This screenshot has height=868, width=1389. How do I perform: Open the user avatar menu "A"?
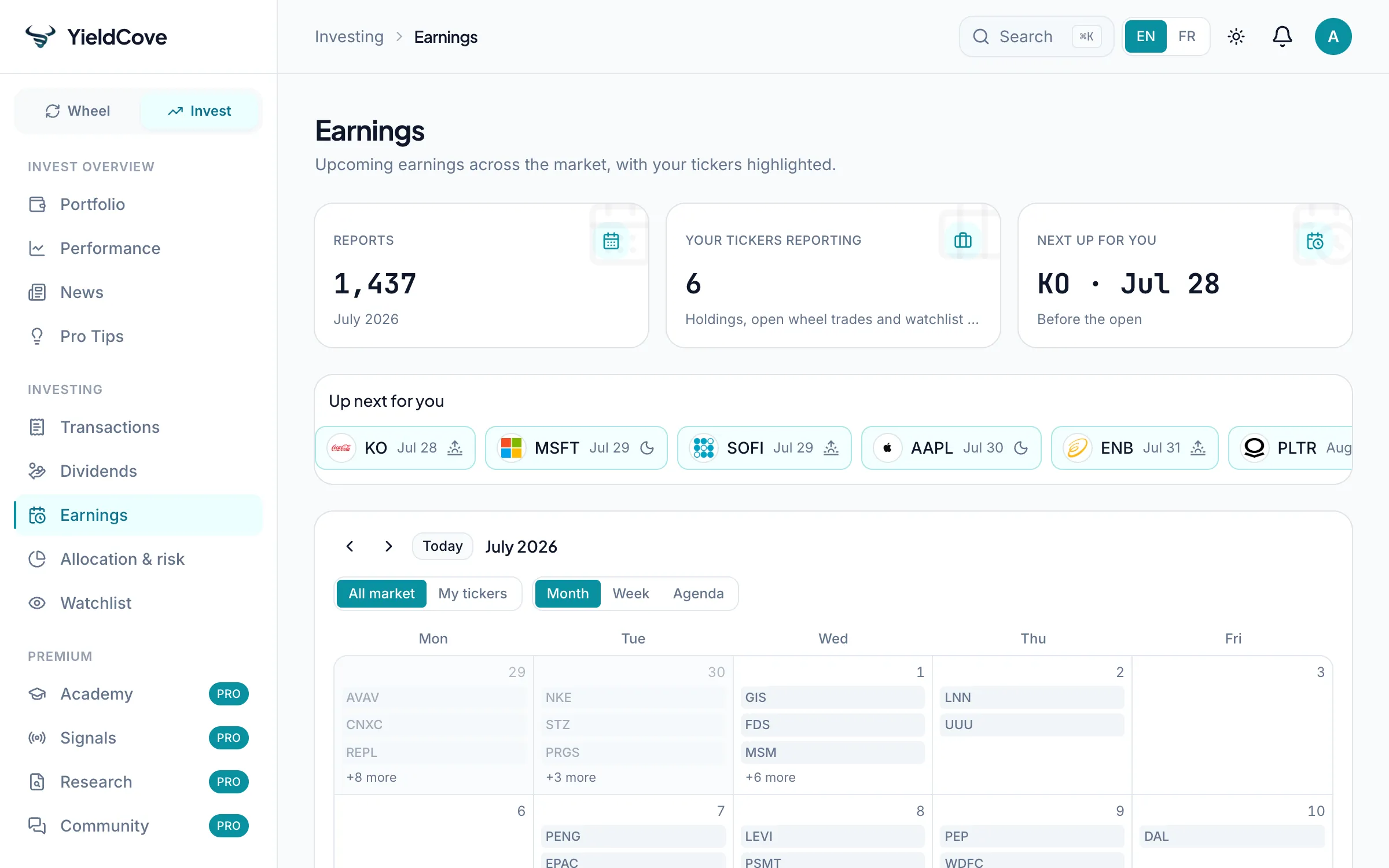pyautogui.click(x=1333, y=36)
